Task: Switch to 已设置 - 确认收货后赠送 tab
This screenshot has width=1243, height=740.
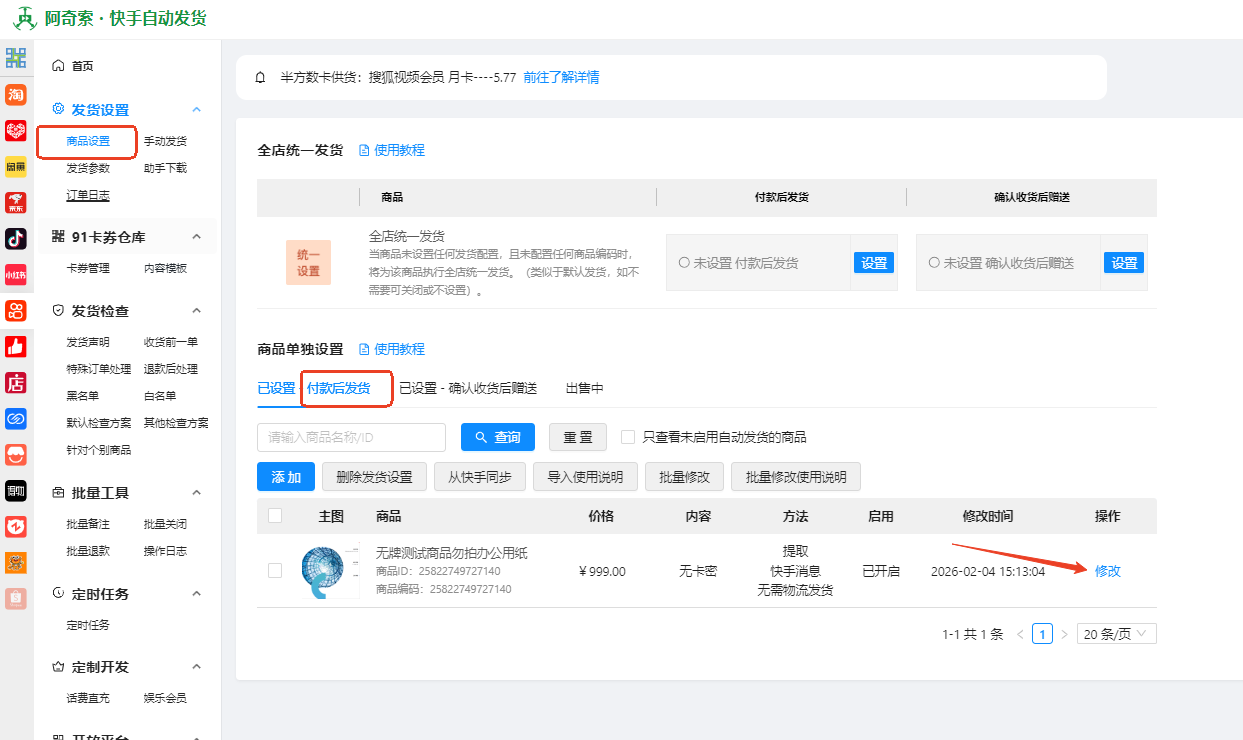Action: [468, 388]
